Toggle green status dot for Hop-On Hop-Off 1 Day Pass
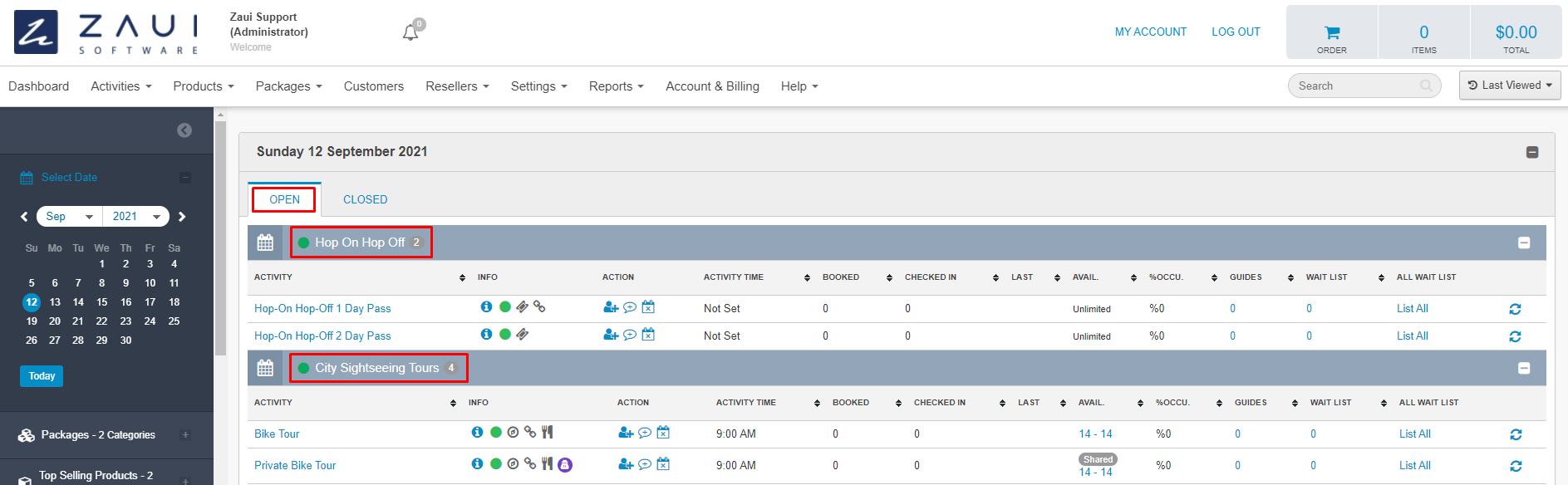The width and height of the screenshot is (1568, 485). (x=504, y=307)
